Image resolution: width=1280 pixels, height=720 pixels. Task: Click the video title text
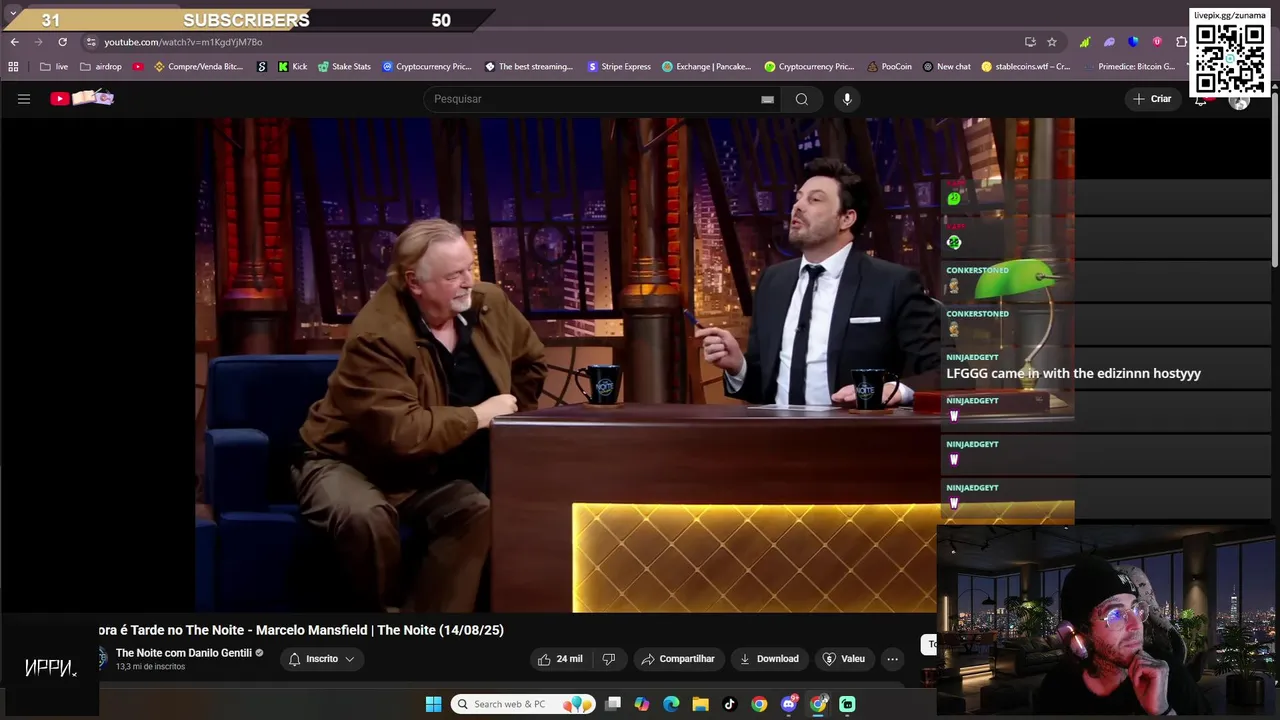point(301,630)
